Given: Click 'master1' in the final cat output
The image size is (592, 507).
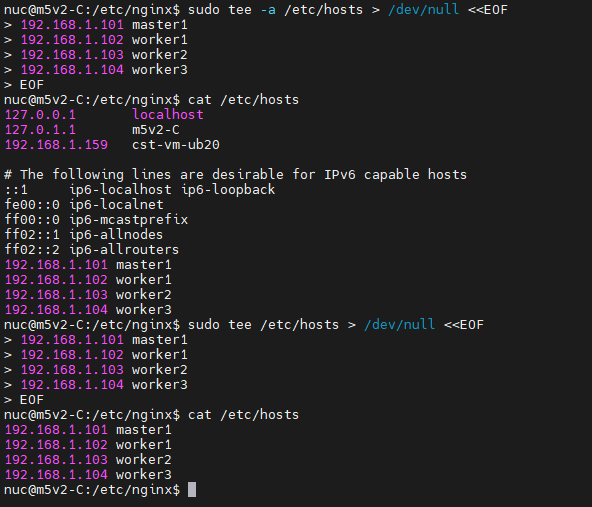Looking at the screenshot, I should [x=143, y=430].
